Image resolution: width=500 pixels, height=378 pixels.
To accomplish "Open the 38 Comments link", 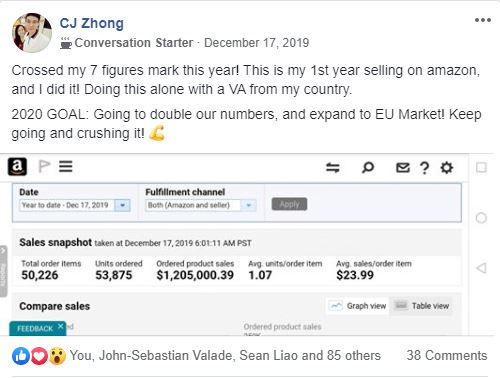I will click(447, 355).
